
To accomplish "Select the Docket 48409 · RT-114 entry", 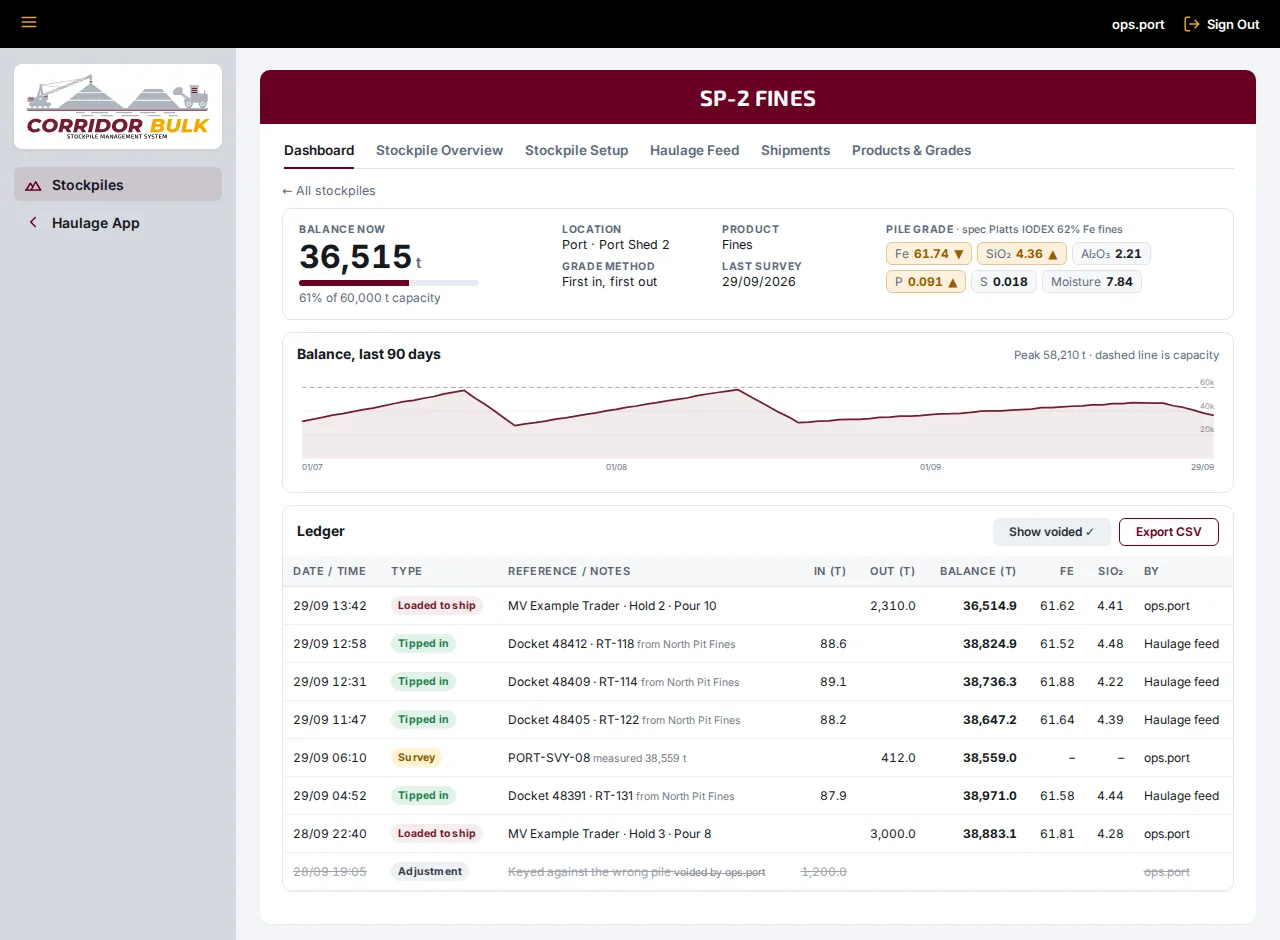I will click(573, 682).
